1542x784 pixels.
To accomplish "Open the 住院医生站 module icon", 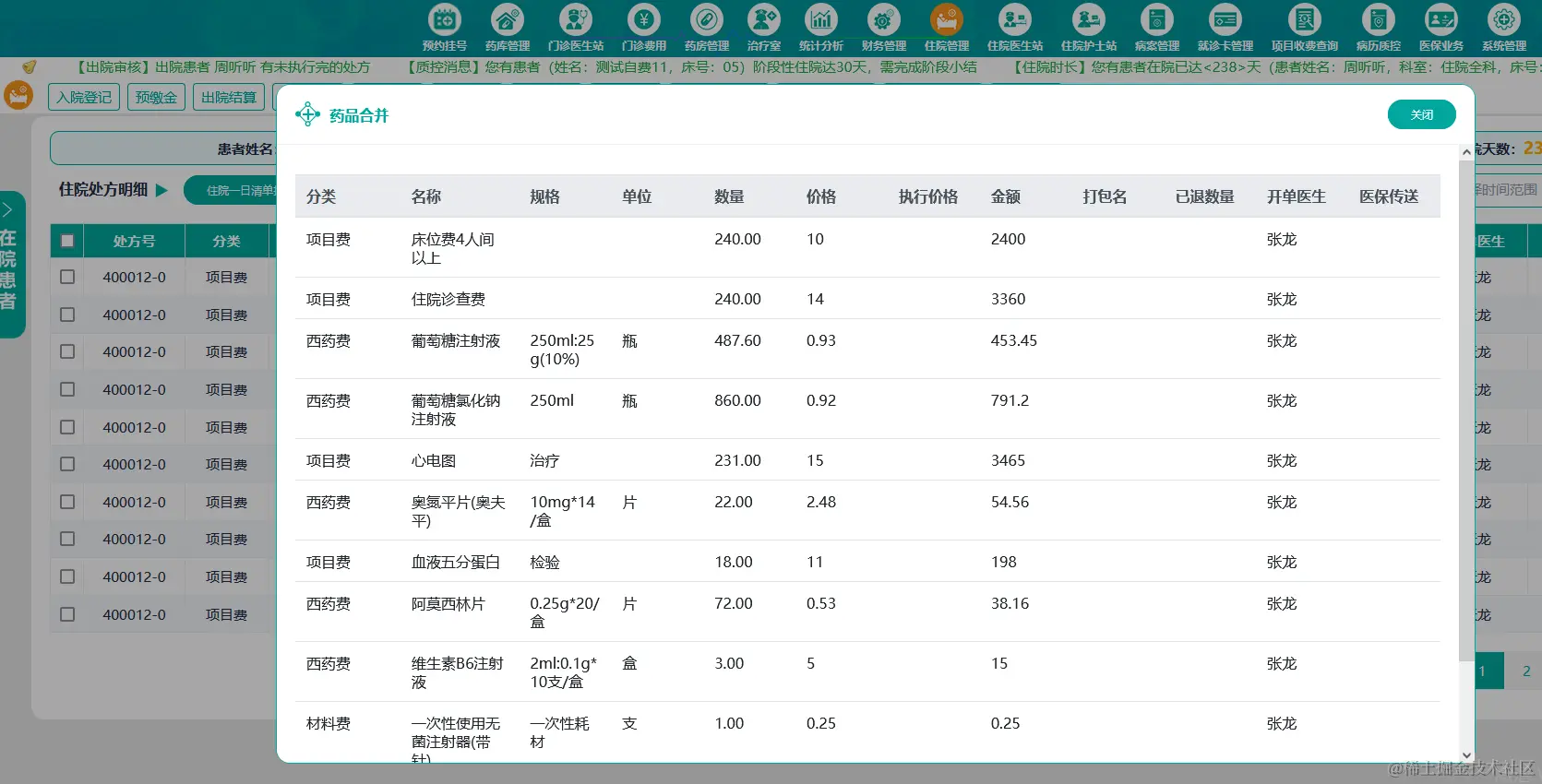I will click(1015, 19).
